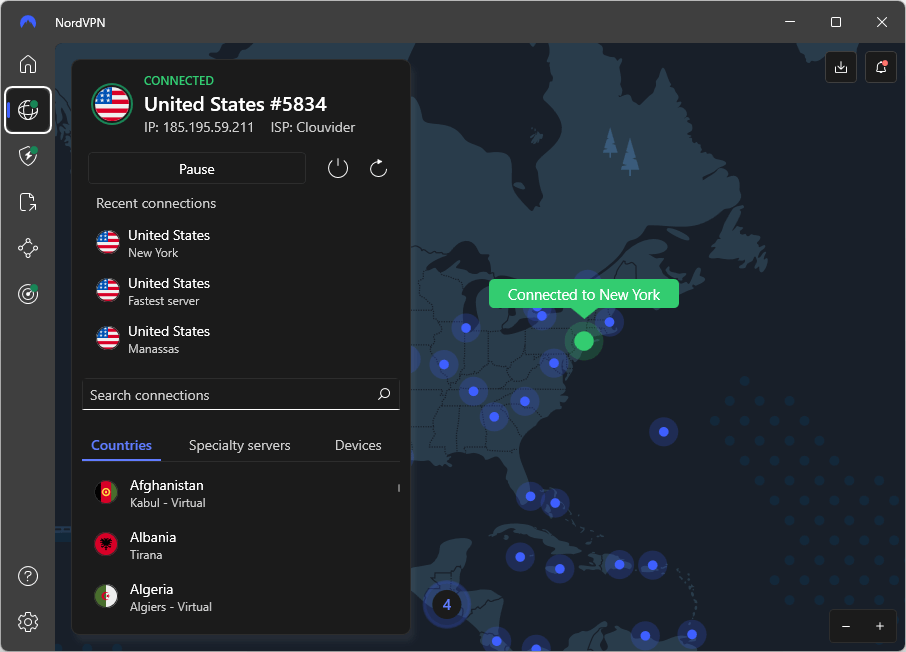Zoom in the map with plus
Screen dimensions: 906x652
(x=879, y=626)
